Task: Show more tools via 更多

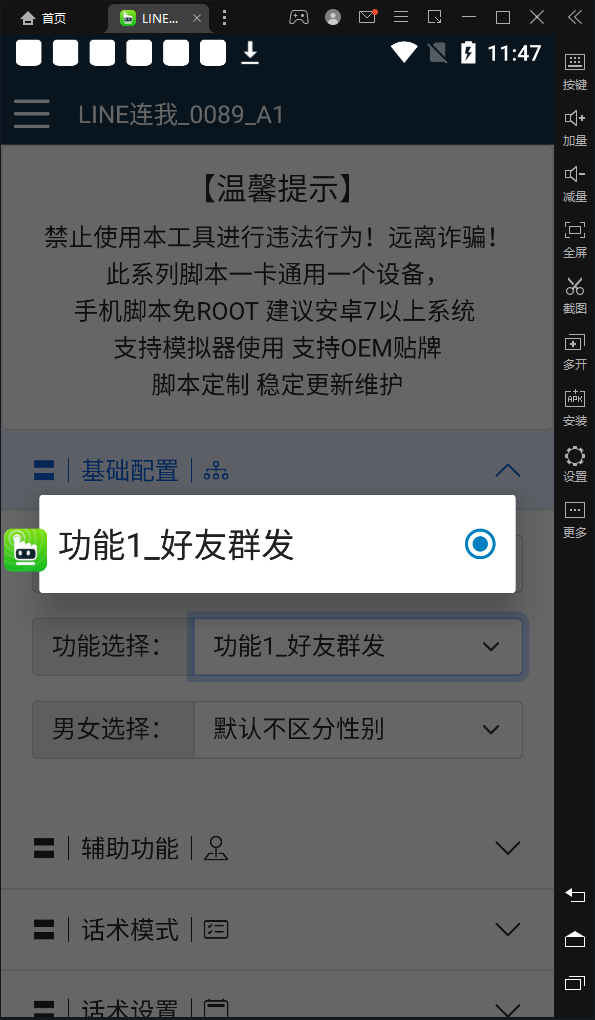Action: [x=574, y=519]
